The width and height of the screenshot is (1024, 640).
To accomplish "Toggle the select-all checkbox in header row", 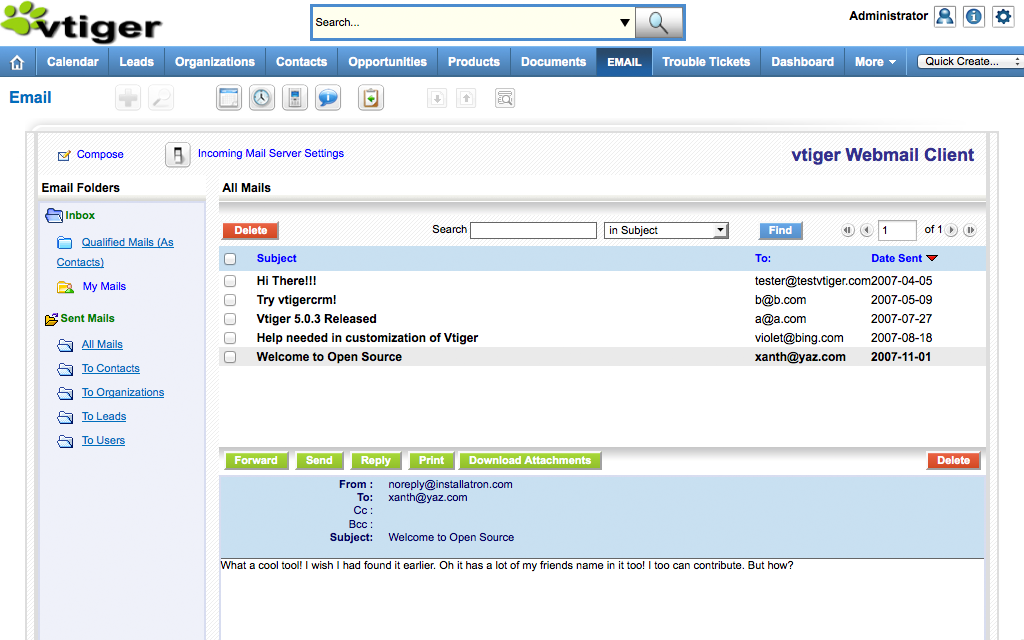I will coord(230,259).
